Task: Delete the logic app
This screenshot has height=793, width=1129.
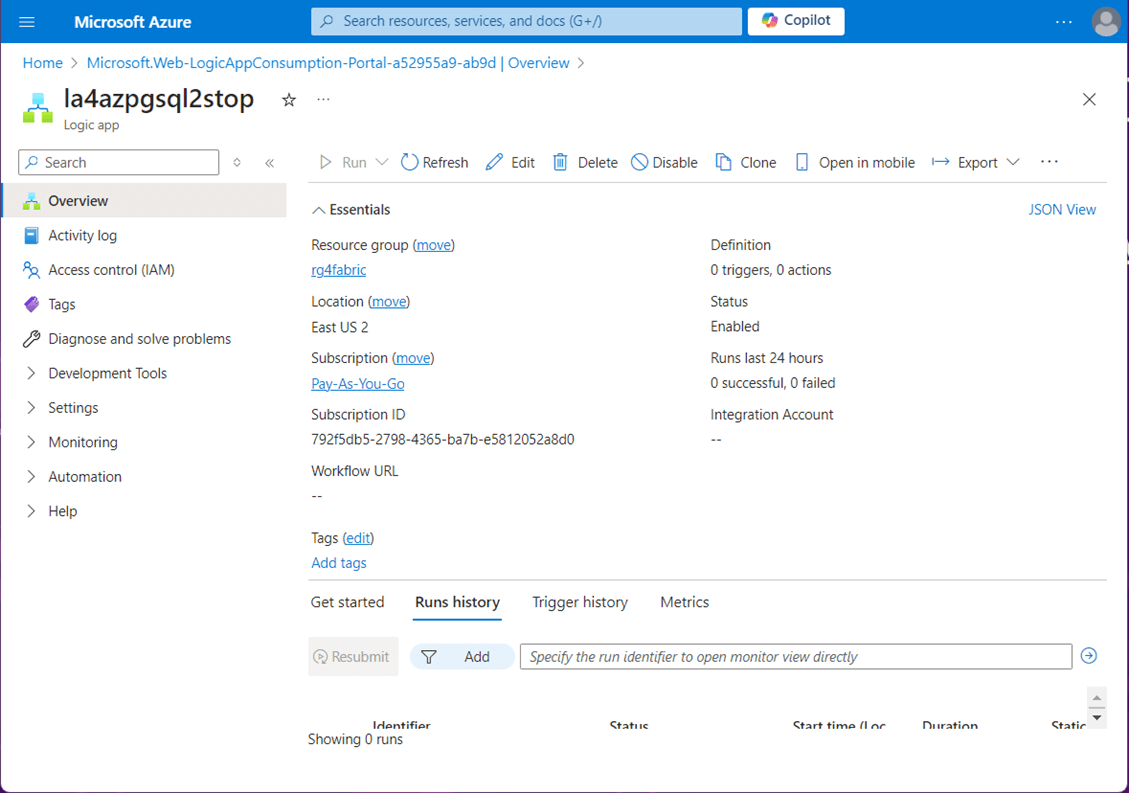Action: click(x=585, y=162)
